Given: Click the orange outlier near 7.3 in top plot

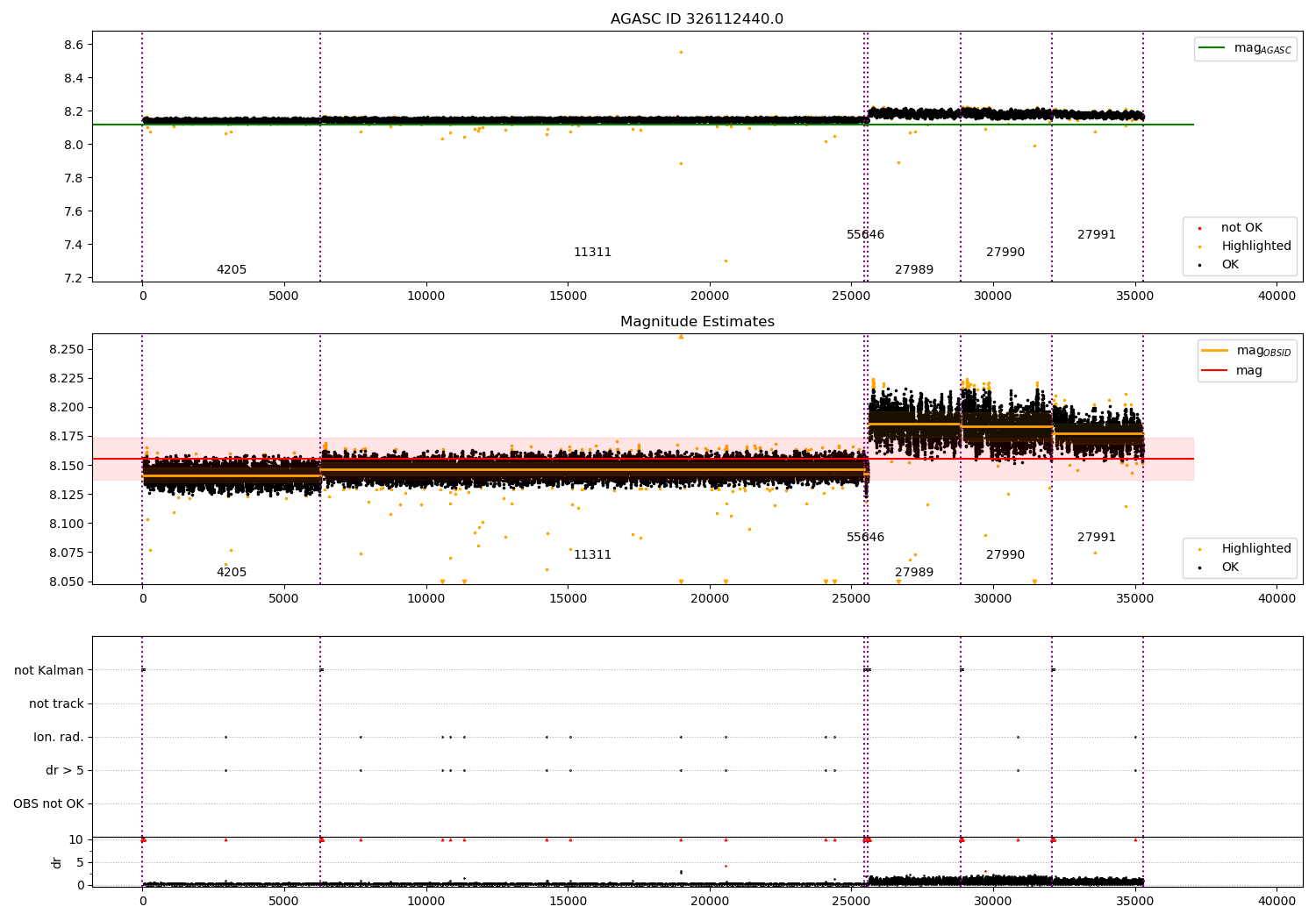Looking at the screenshot, I should (x=726, y=261).
